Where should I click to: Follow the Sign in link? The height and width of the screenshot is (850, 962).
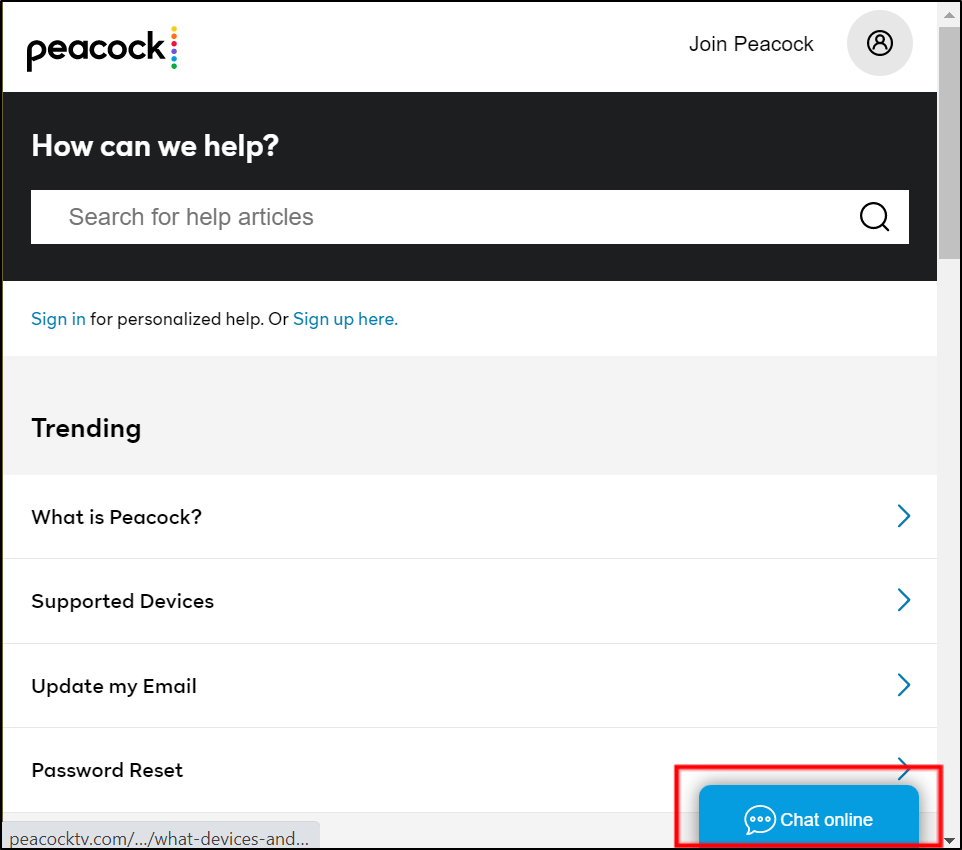58,319
